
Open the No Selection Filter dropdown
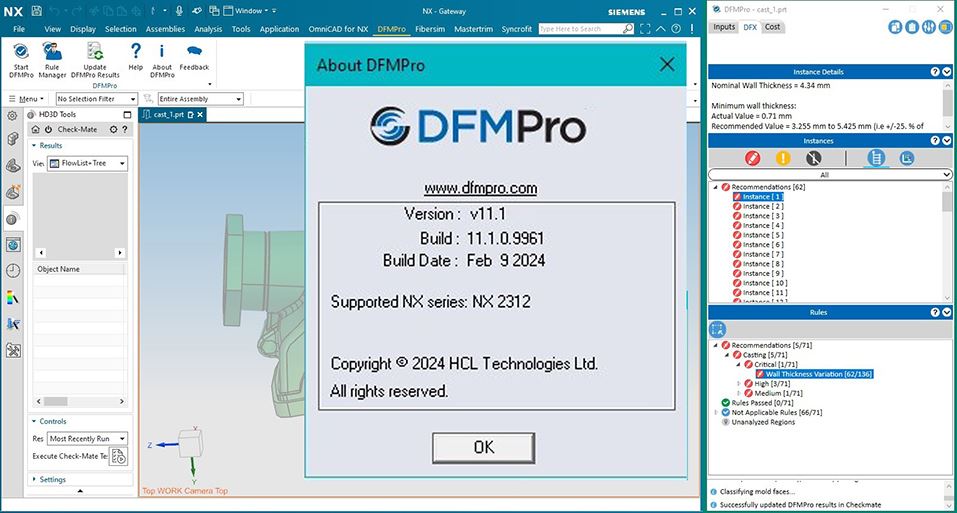(x=96, y=99)
